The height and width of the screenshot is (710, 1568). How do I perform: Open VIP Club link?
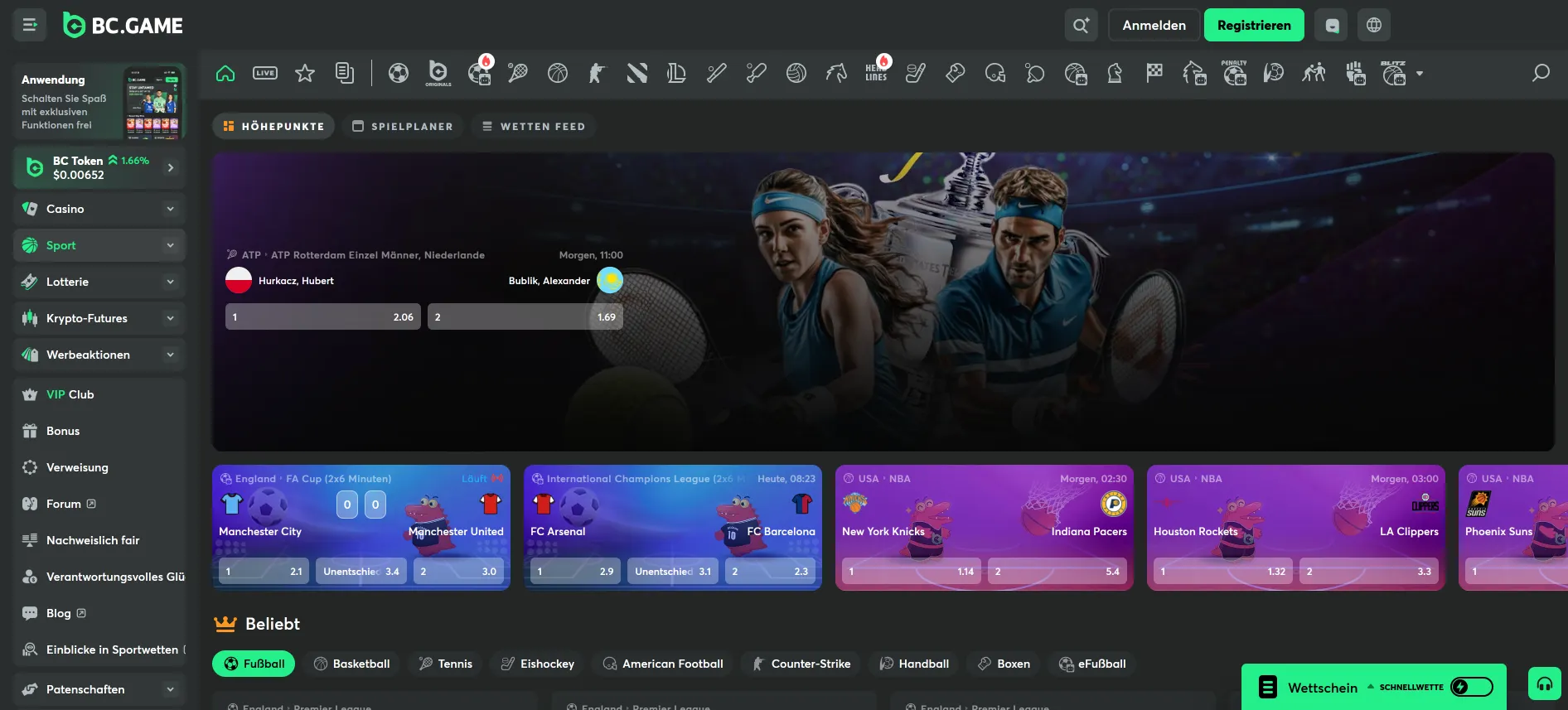pos(99,394)
